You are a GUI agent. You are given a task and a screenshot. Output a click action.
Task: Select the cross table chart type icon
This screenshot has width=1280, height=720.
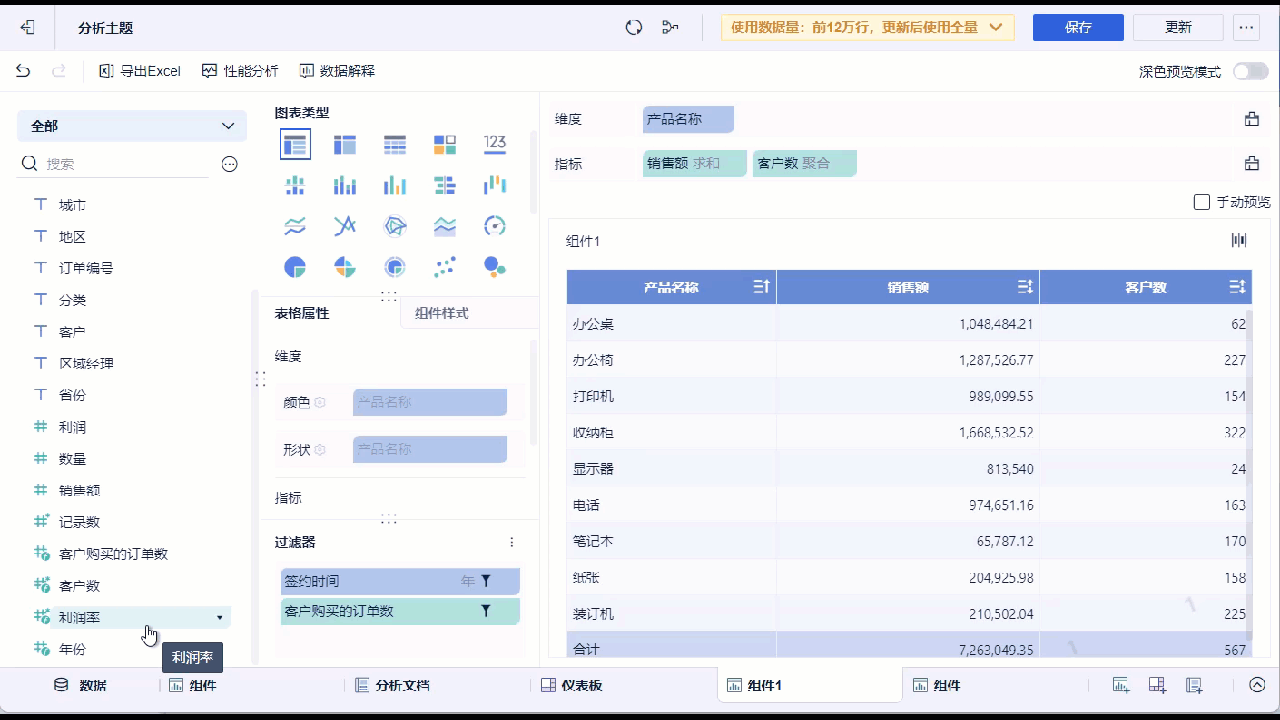(x=345, y=145)
